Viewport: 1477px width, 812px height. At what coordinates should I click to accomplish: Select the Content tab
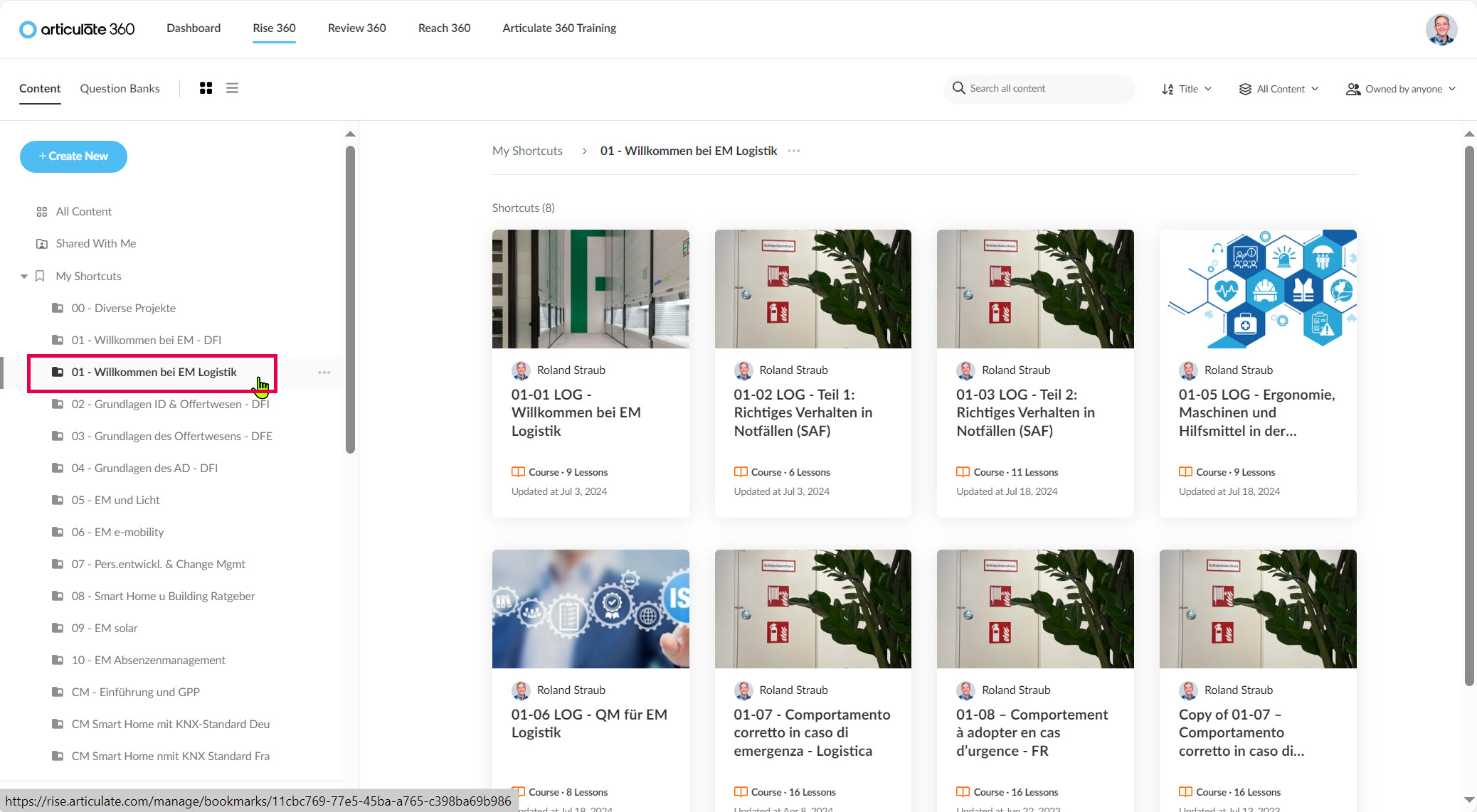pyautogui.click(x=40, y=89)
